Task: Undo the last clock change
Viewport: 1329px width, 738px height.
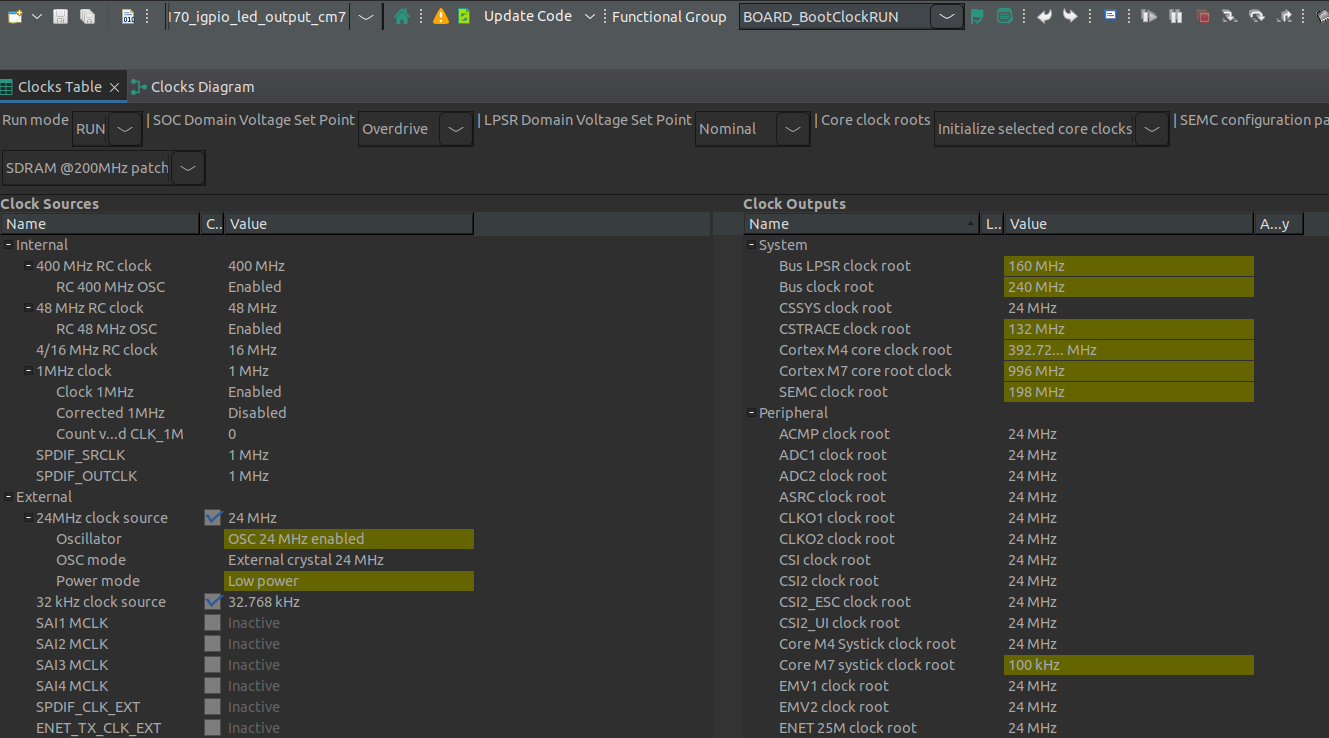Action: click(x=1045, y=16)
